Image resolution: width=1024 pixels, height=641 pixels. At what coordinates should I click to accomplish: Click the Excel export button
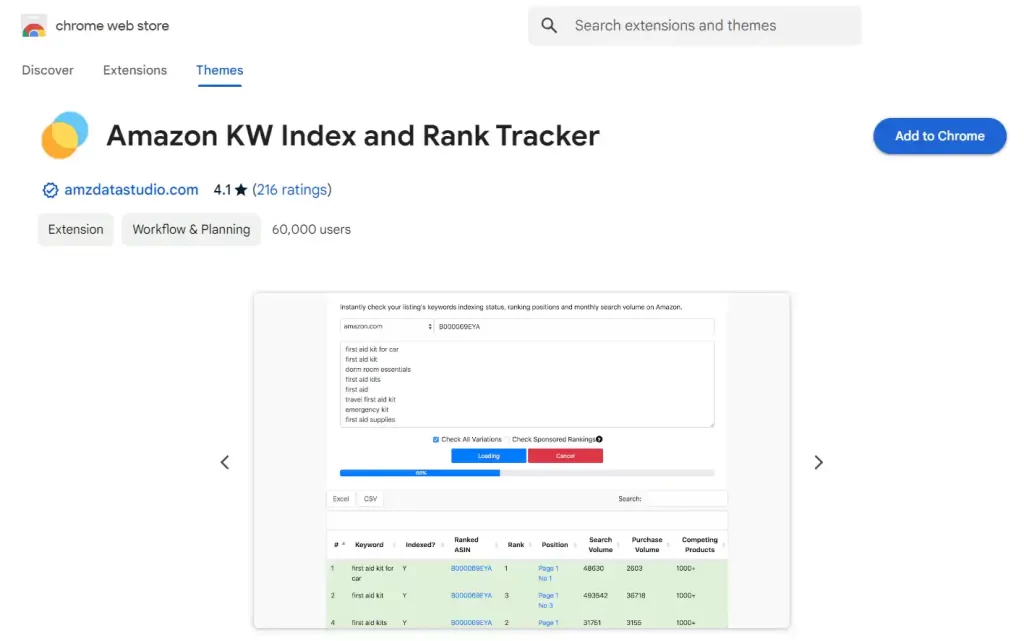tap(341, 499)
